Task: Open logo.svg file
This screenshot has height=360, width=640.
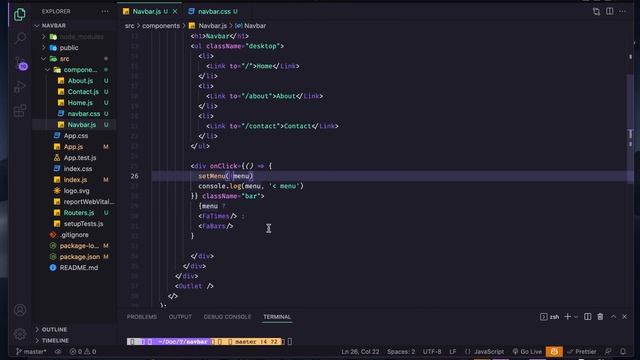Action: point(76,191)
